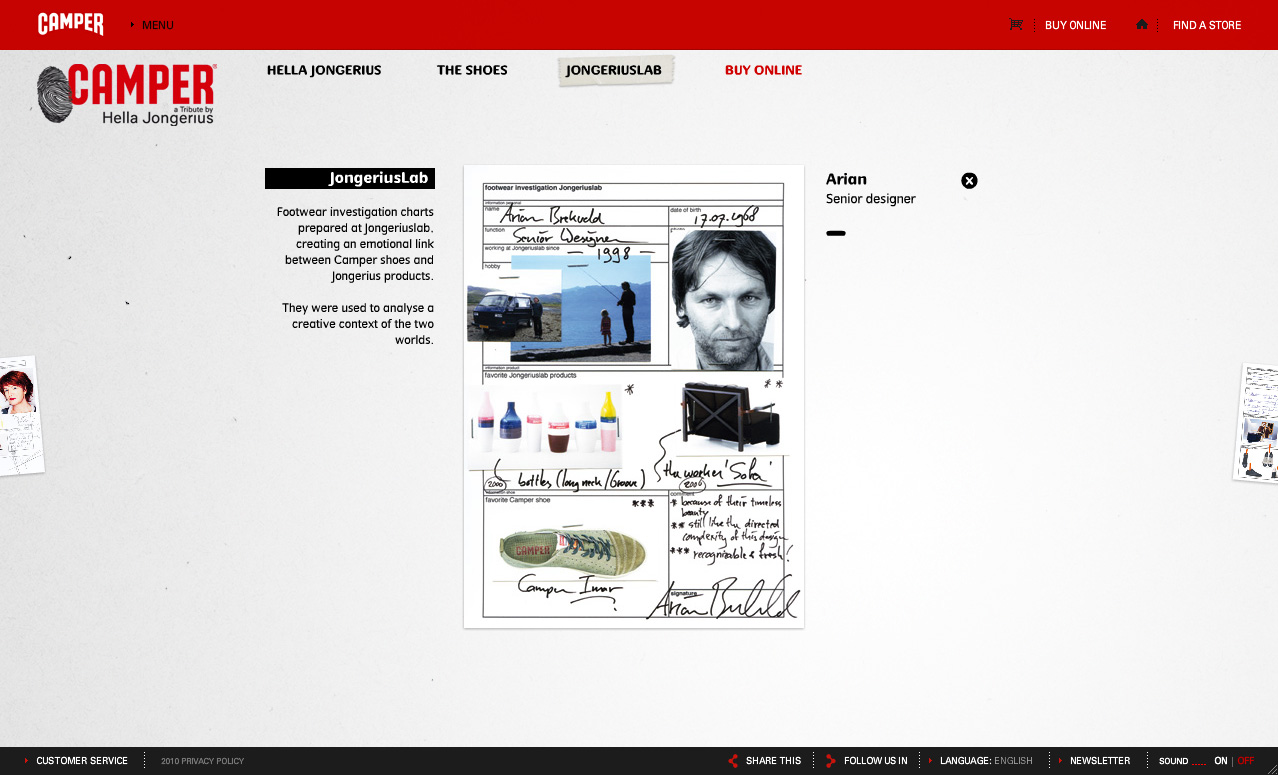Open the NEWSLETTER link

coord(1100,761)
